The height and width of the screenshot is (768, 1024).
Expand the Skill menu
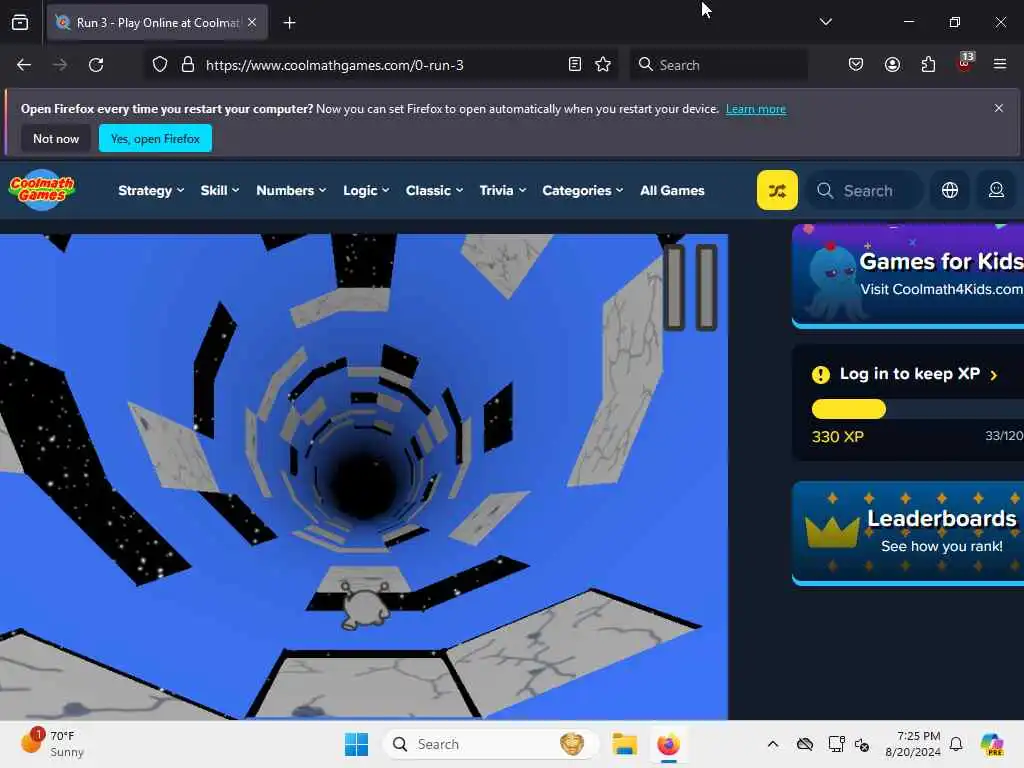219,190
